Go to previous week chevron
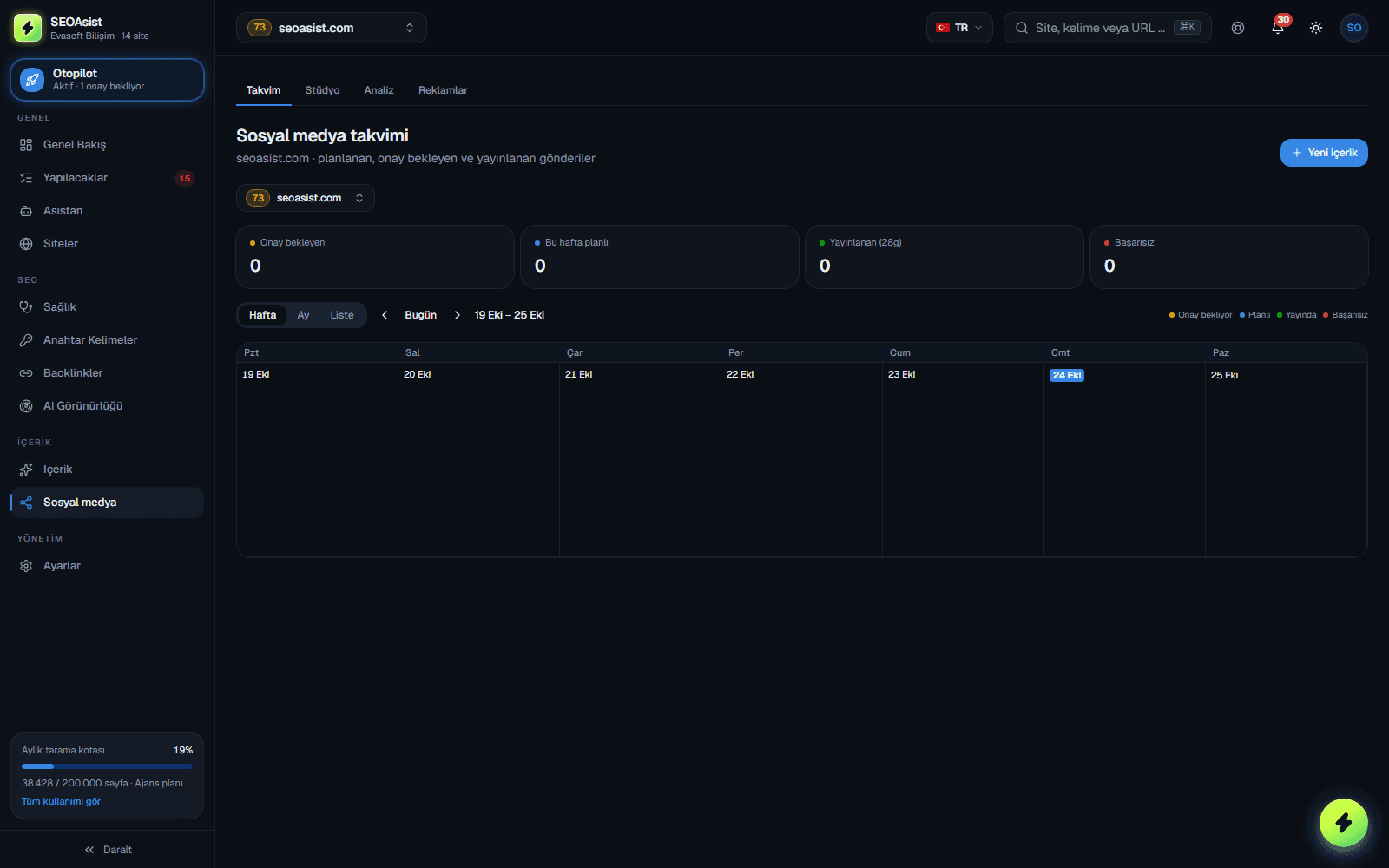Viewport: 1389px width, 868px height. coord(385,315)
